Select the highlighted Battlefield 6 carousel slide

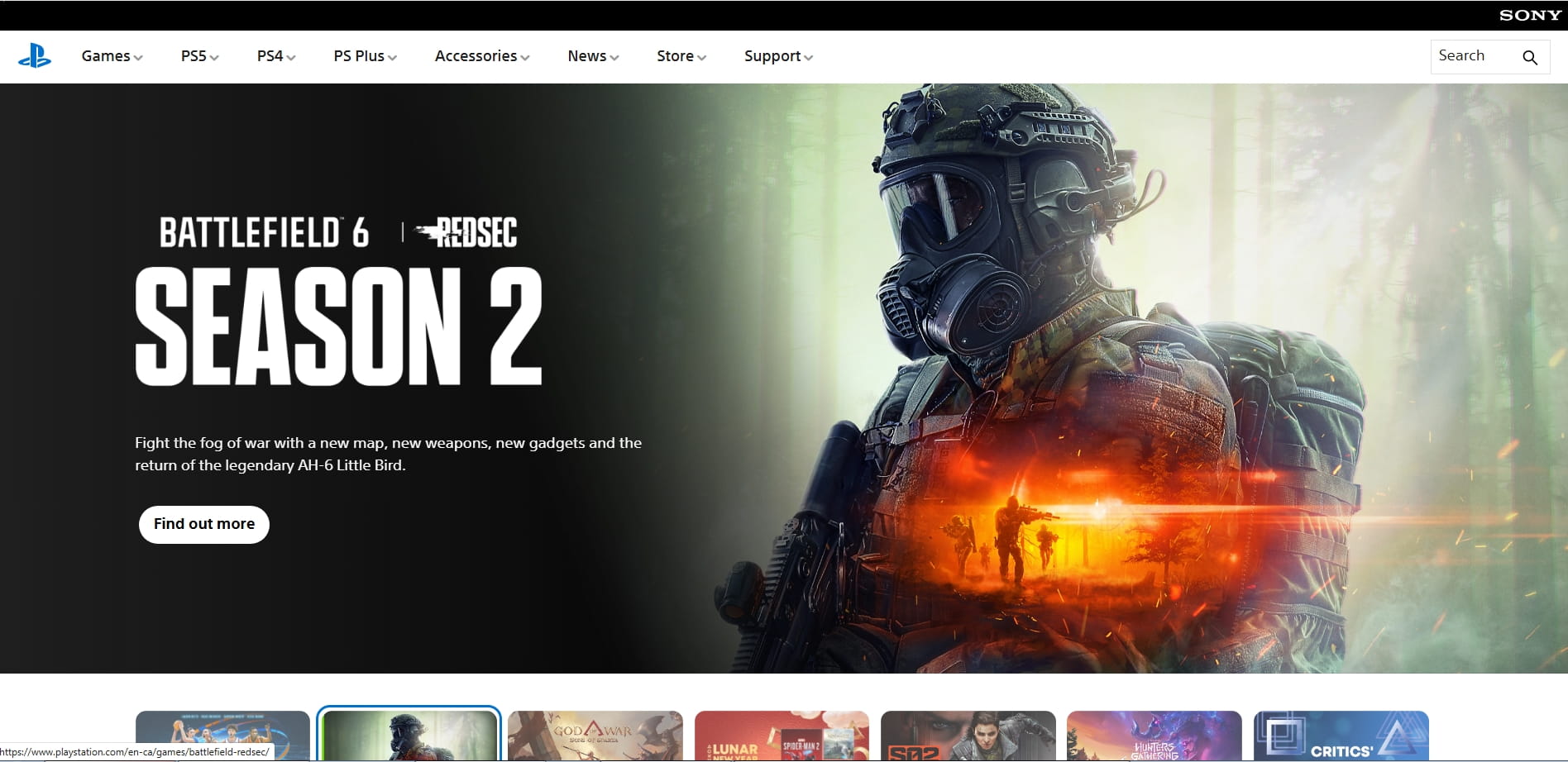[409, 736]
